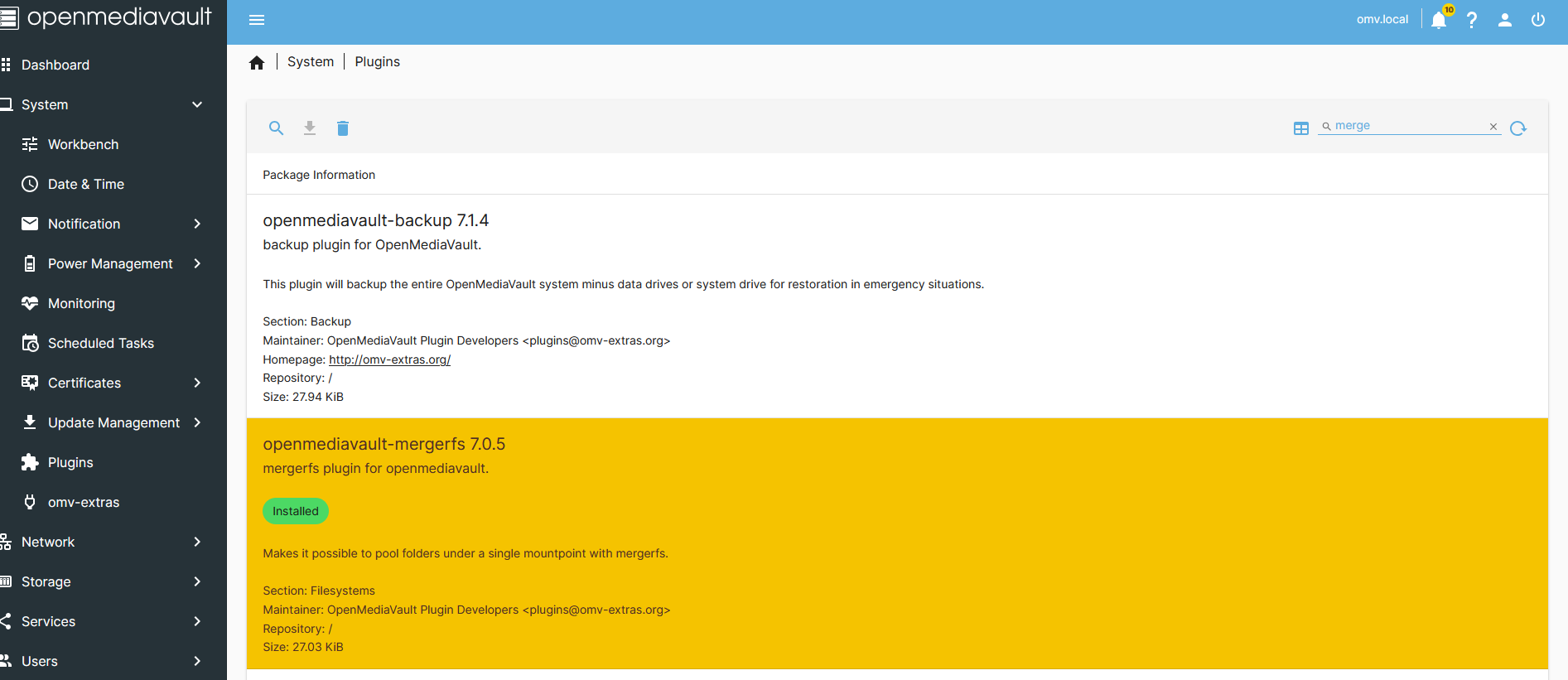Screen dimensions: 1568x680
Task: Click the Package Information column header
Action: [319, 175]
